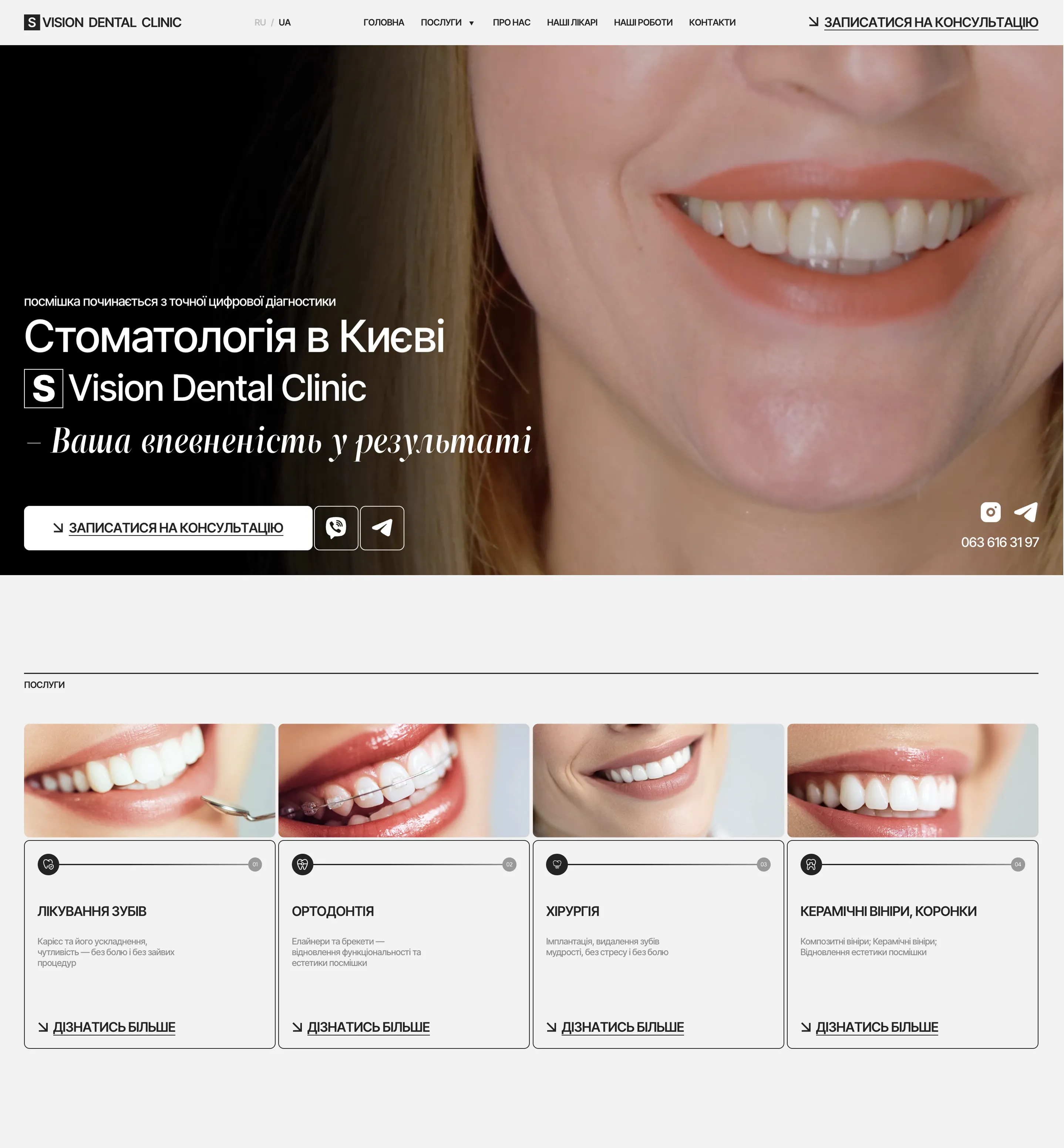Click the ПОСЛУГИ section label
Viewport: 1064px width, 1148px height.
[44, 685]
